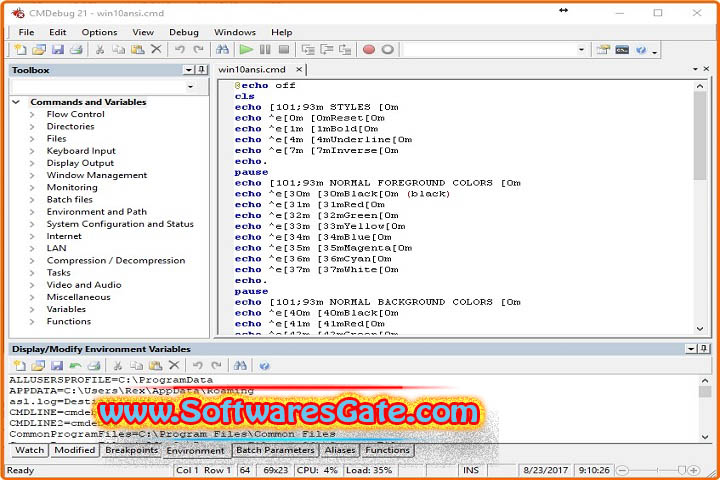The height and width of the screenshot is (480, 720).
Task: Click the Paste icon in main toolbar
Action: [138, 50]
